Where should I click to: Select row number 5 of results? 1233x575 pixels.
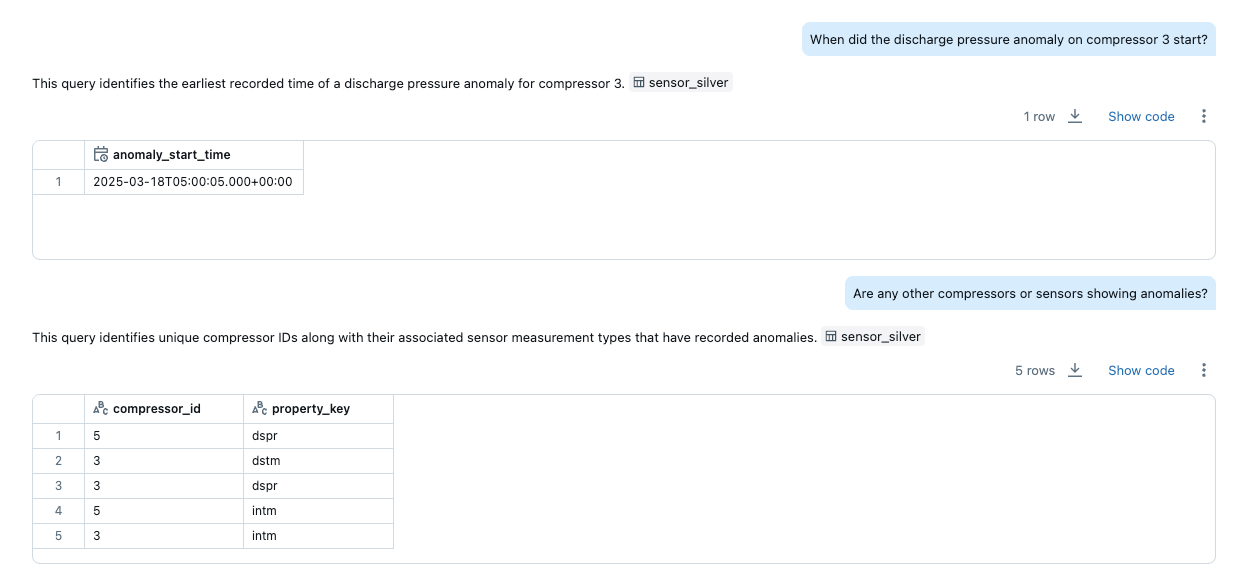pyautogui.click(x=58, y=536)
